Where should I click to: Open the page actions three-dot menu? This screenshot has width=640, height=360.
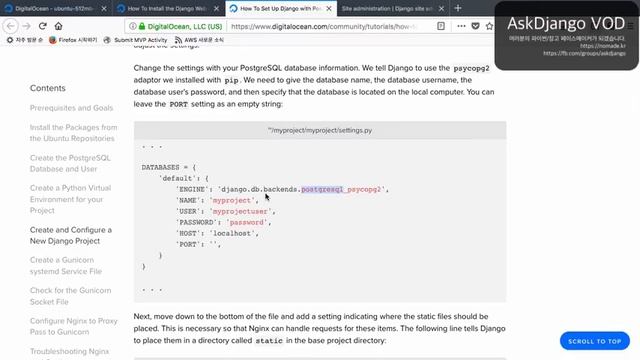461,26
